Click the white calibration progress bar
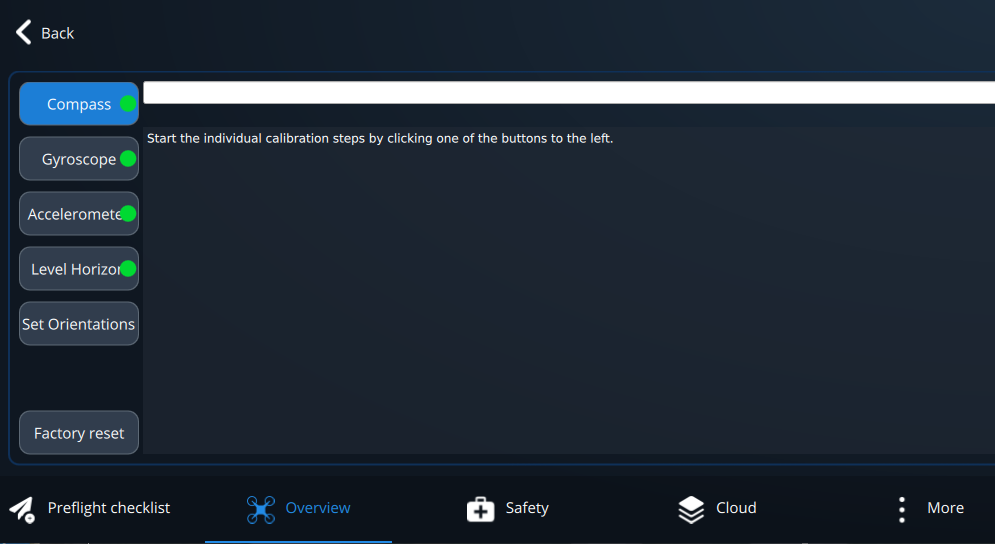 pyautogui.click(x=569, y=93)
